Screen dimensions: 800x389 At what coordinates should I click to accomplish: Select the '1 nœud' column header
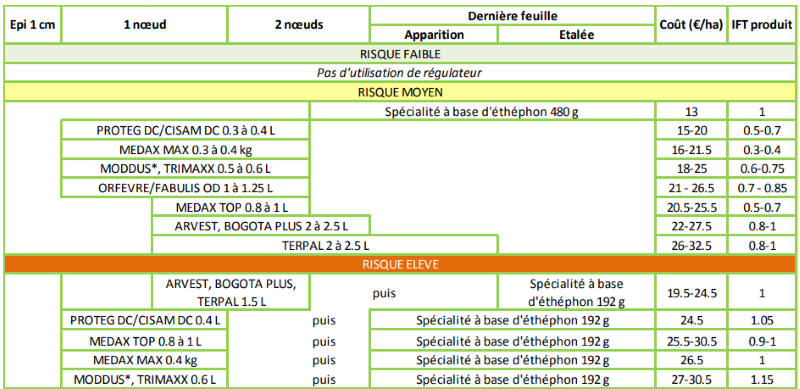144,25
